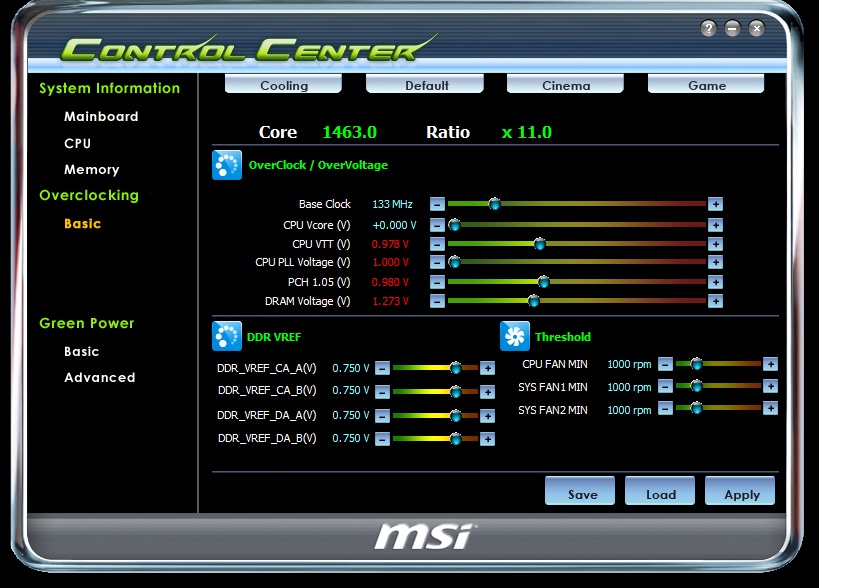Click the x 11.0 Ratio value
Image resolution: width=864 pixels, height=588 pixels.
coord(527,132)
